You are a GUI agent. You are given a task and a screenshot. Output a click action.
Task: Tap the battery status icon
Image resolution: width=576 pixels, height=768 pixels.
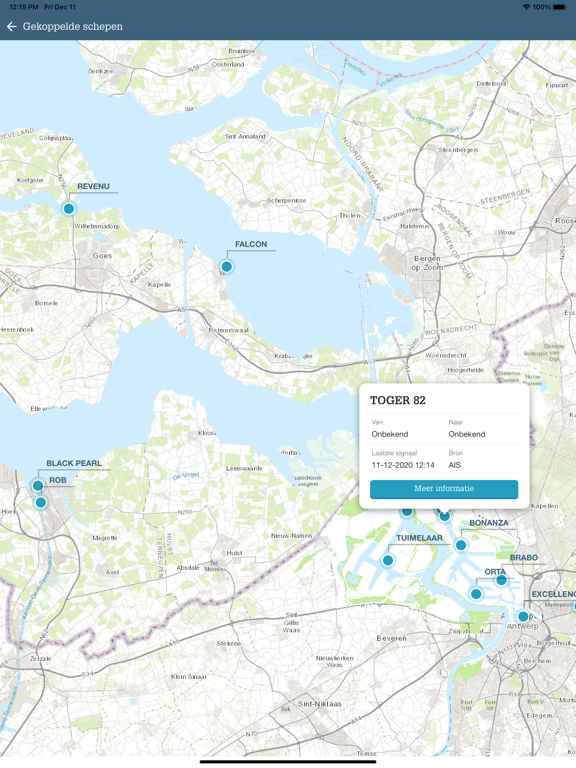pyautogui.click(x=559, y=7)
